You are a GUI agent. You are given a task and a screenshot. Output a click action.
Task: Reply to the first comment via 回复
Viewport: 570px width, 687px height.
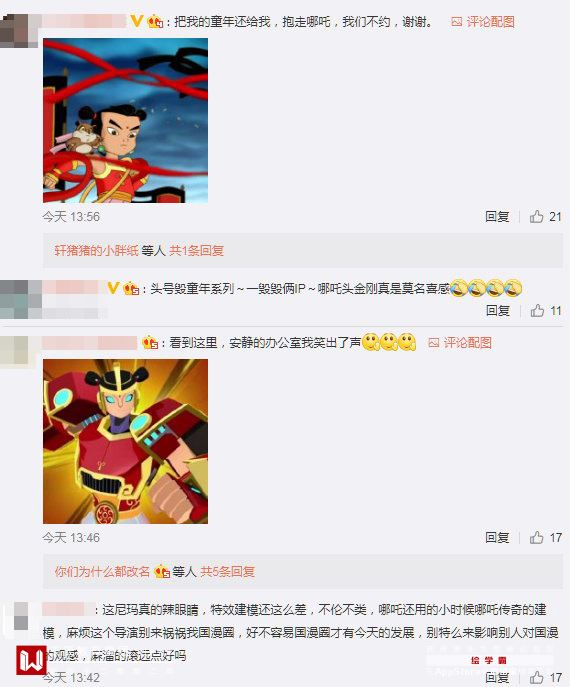point(497,216)
